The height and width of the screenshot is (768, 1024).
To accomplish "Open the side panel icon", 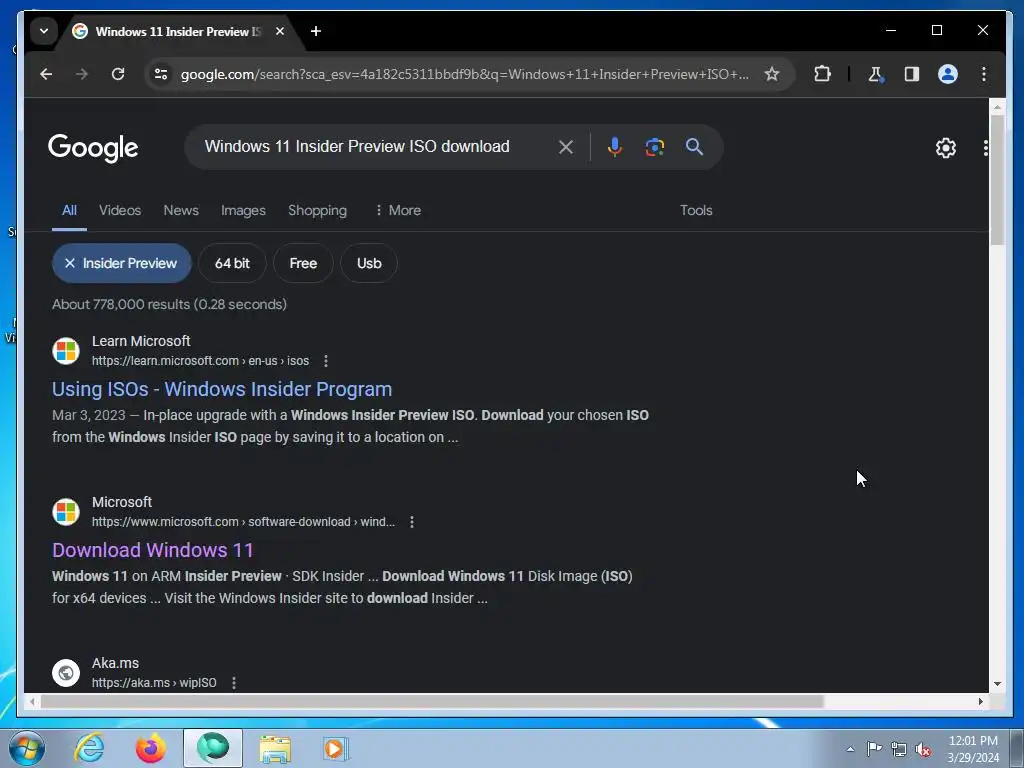I will point(912,74).
